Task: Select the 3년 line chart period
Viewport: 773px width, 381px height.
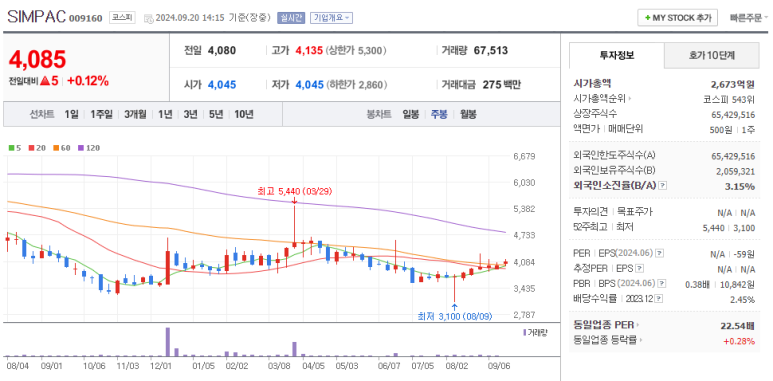Action: point(190,114)
